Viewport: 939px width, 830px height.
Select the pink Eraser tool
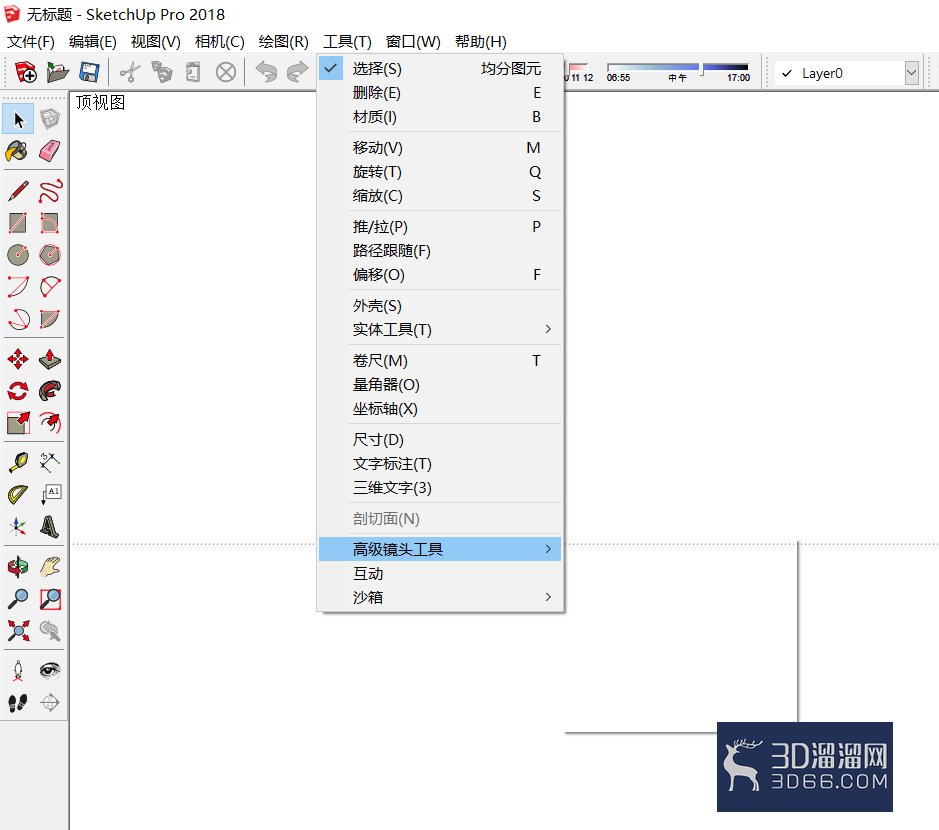click(x=50, y=151)
